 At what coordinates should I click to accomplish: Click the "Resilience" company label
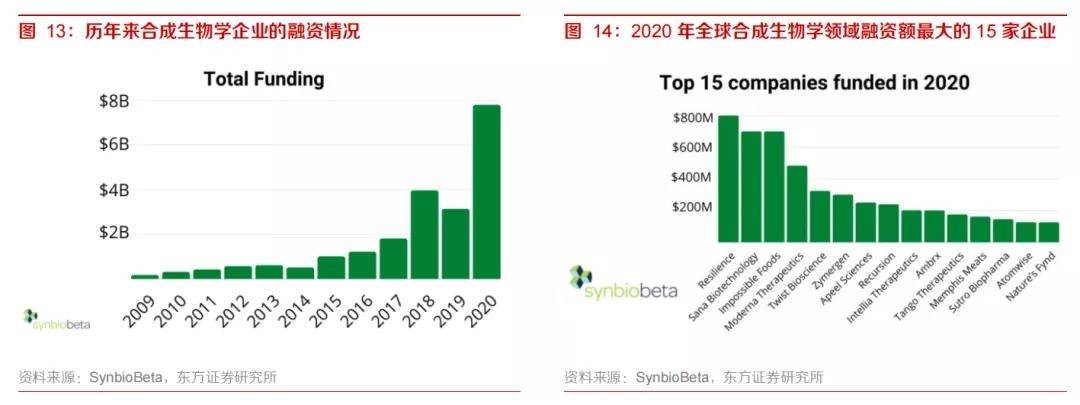tap(718, 269)
